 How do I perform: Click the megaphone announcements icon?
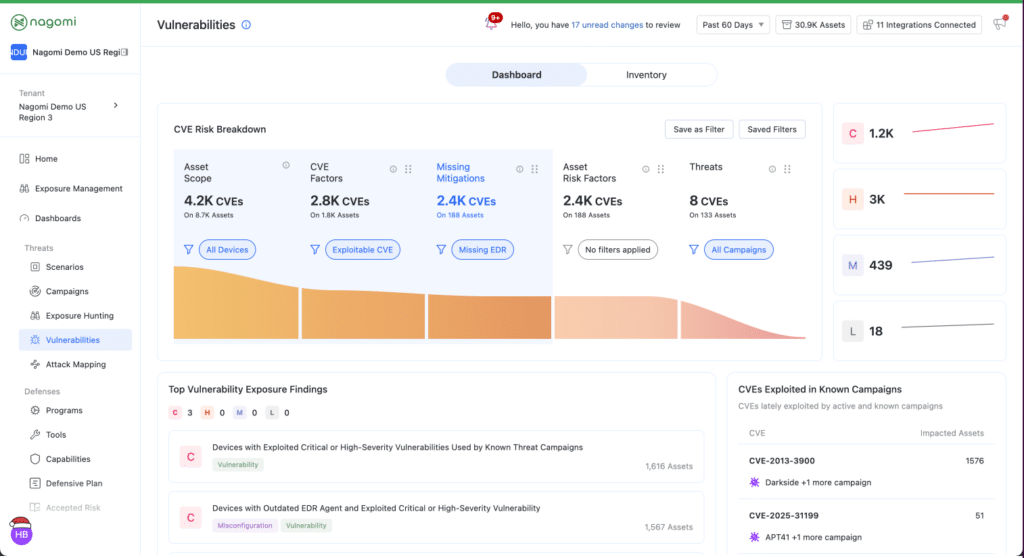[x=998, y=25]
